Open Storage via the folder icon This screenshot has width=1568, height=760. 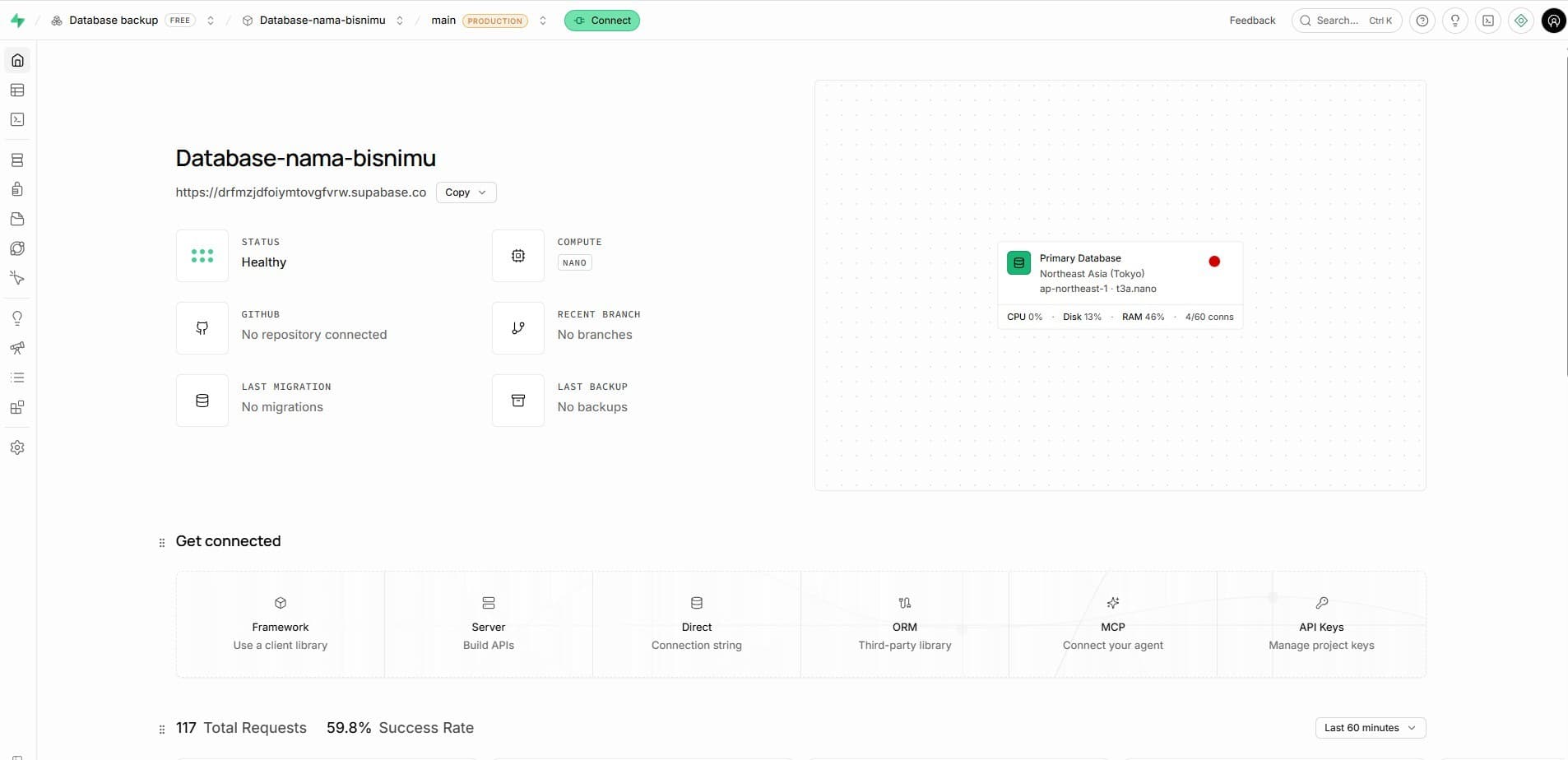17,220
